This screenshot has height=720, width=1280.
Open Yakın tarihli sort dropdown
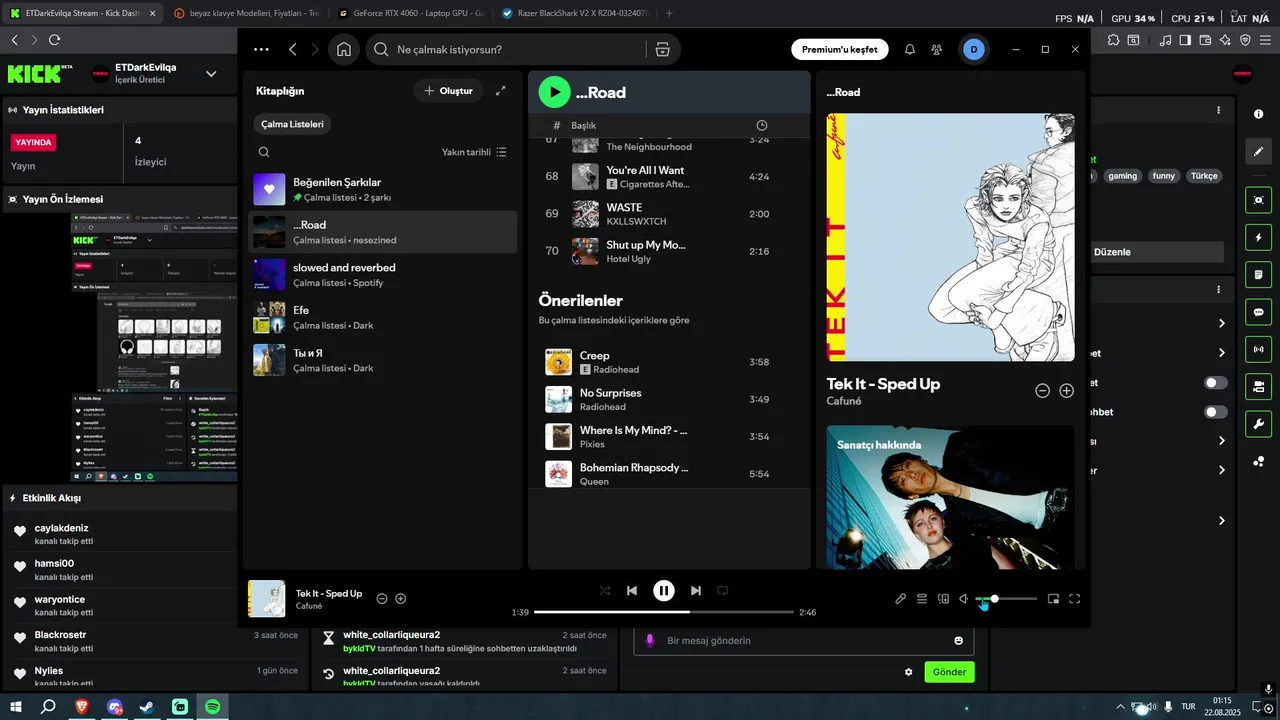[475, 152]
